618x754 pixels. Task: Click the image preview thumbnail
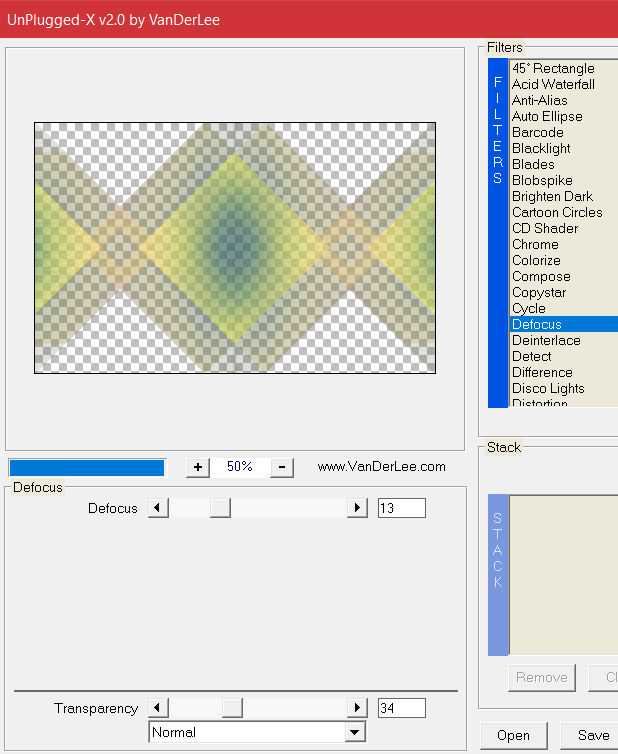tap(235, 248)
